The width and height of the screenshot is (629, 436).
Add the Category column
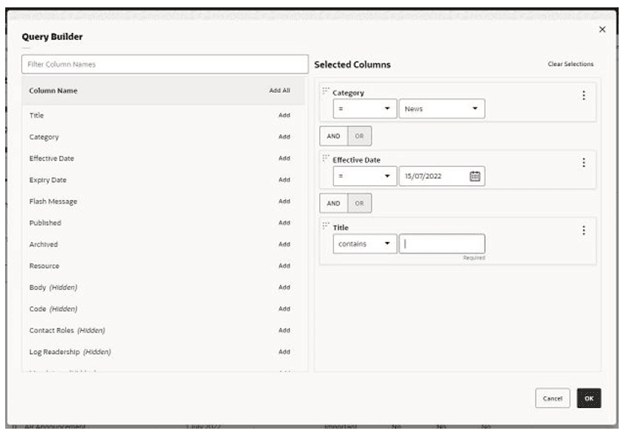point(284,137)
